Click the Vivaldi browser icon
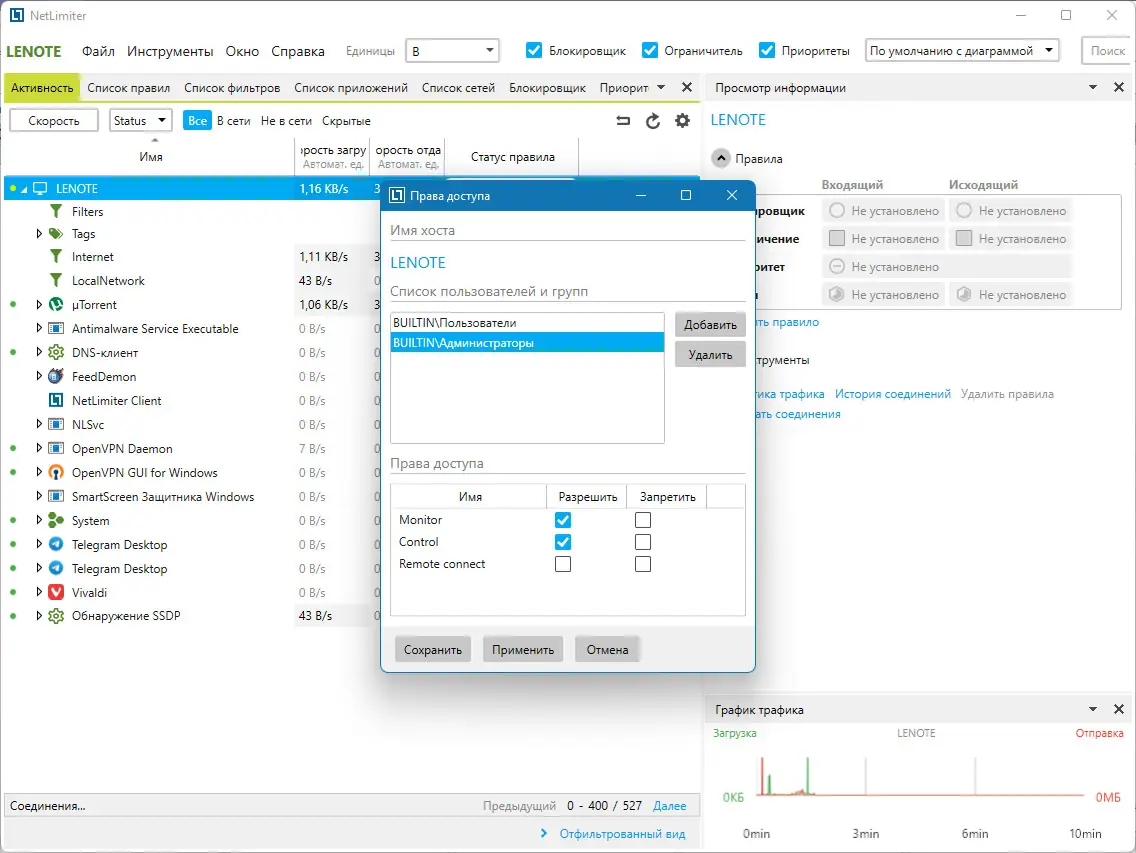Screen dimensions: 1136x853 56,592
